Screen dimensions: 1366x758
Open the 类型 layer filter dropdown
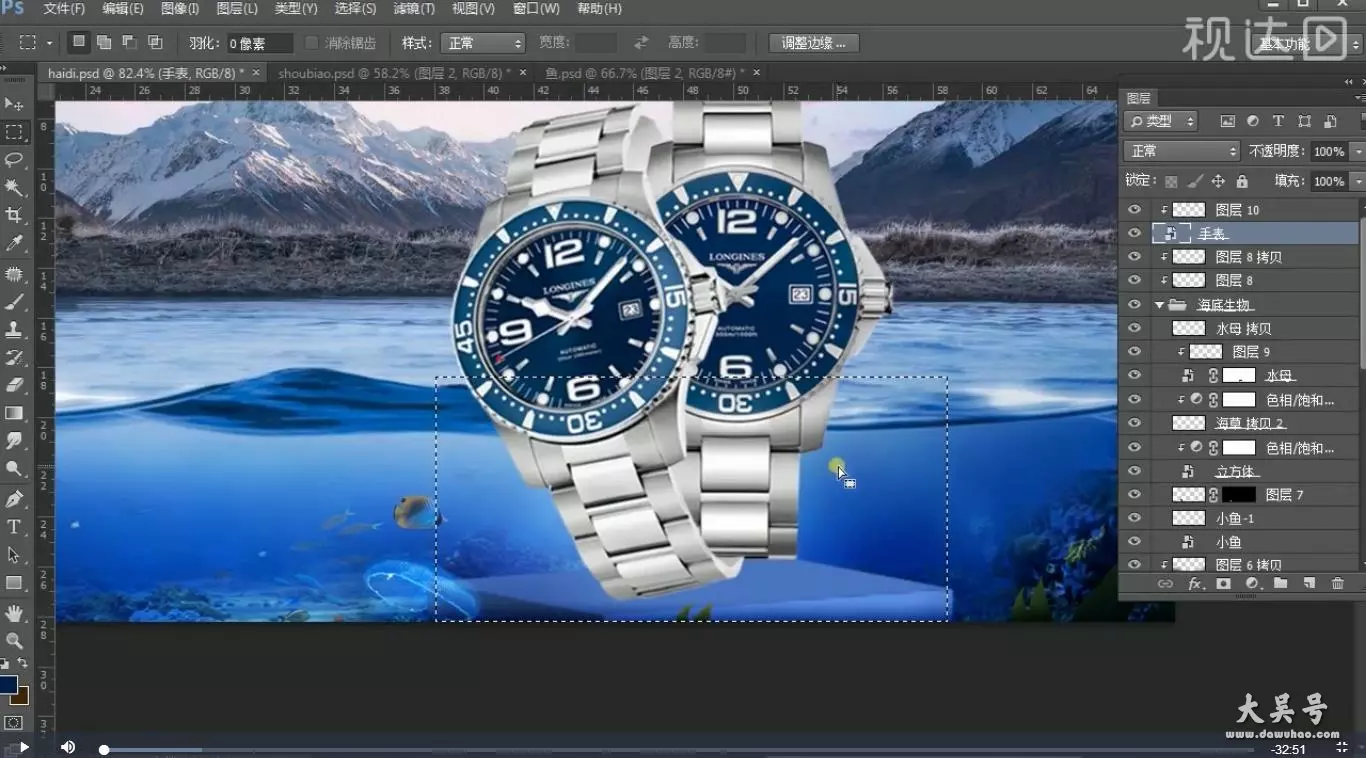click(x=1161, y=121)
